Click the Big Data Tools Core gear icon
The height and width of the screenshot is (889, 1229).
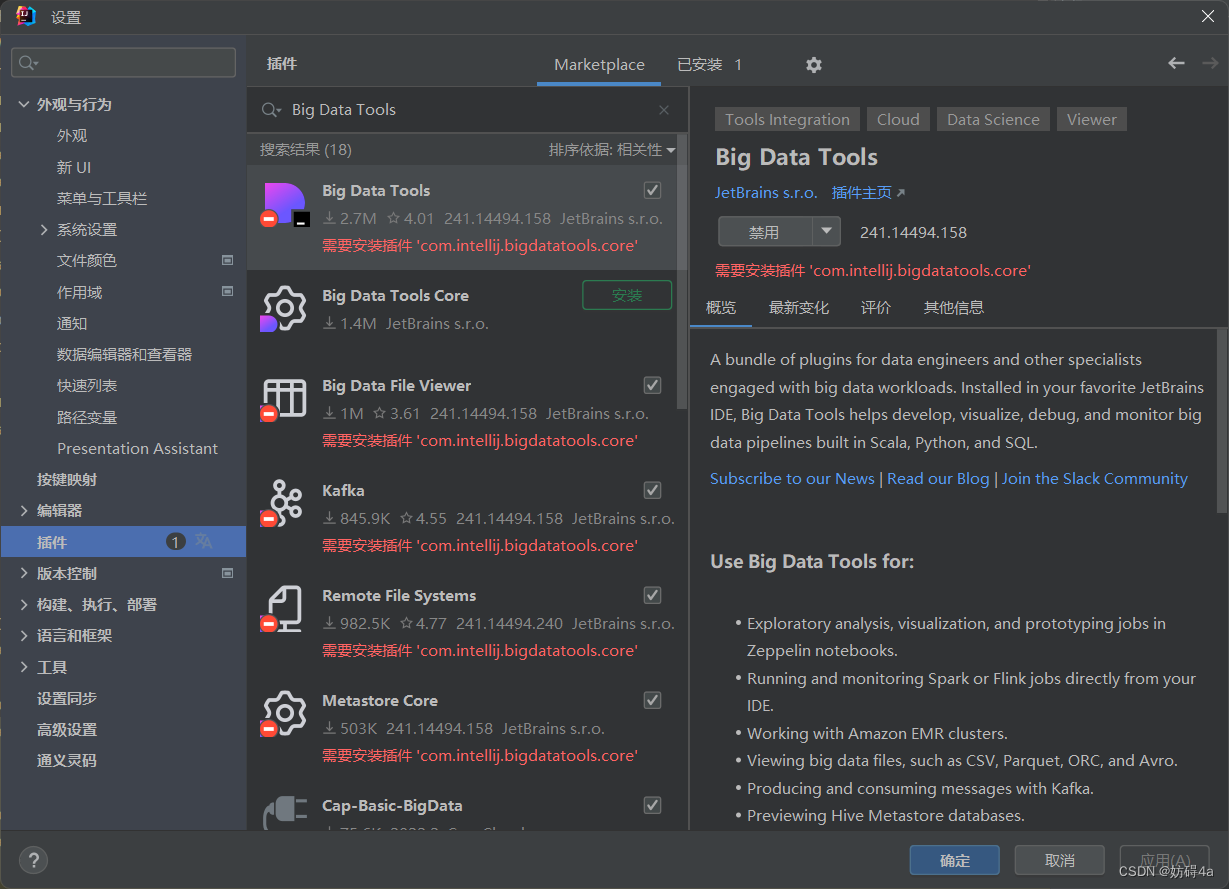pos(285,309)
